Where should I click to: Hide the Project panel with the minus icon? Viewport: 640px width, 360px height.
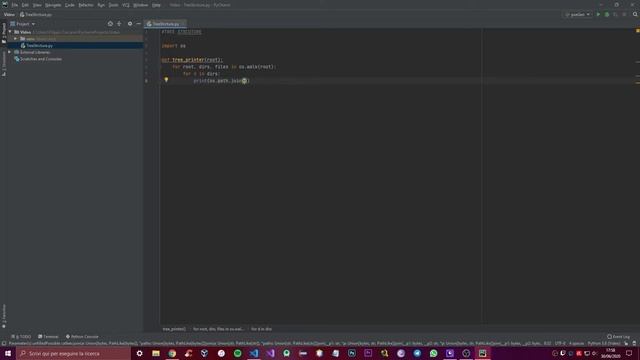coord(138,24)
